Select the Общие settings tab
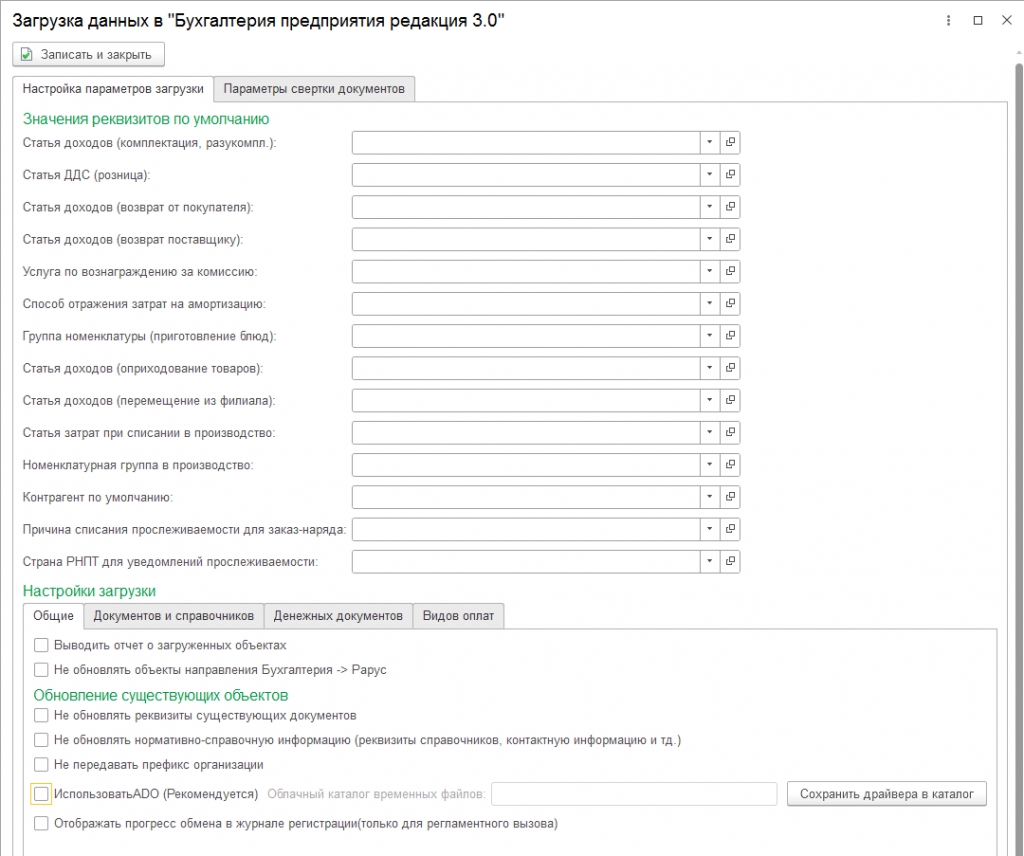Image resolution: width=1024 pixels, height=856 pixels. coord(54,616)
